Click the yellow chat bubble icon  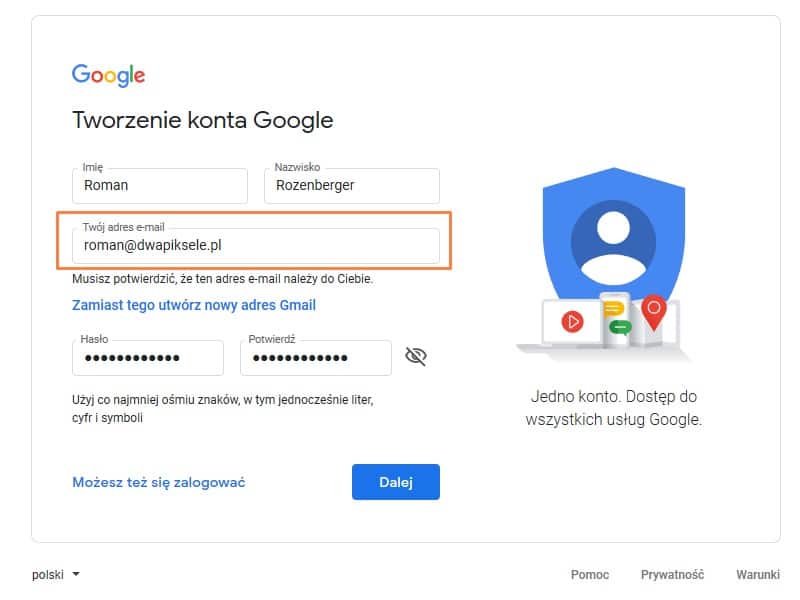click(x=613, y=309)
